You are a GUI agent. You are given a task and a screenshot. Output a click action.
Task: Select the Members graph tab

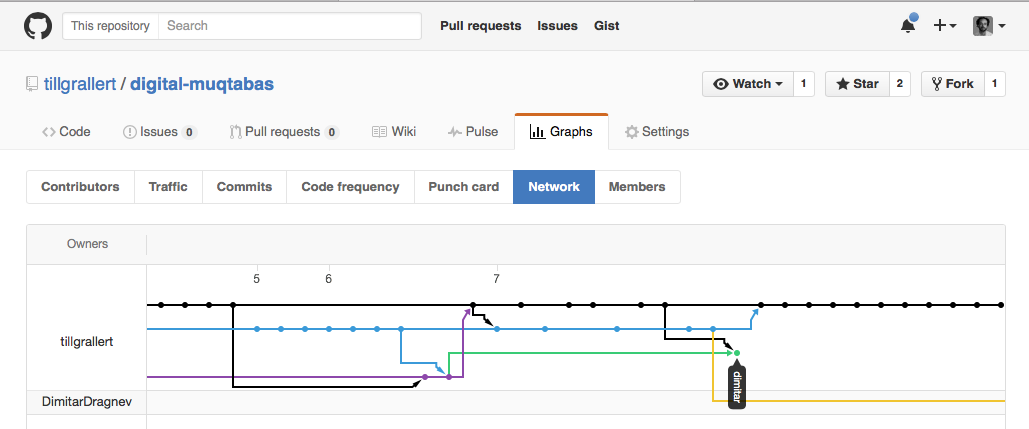click(637, 187)
